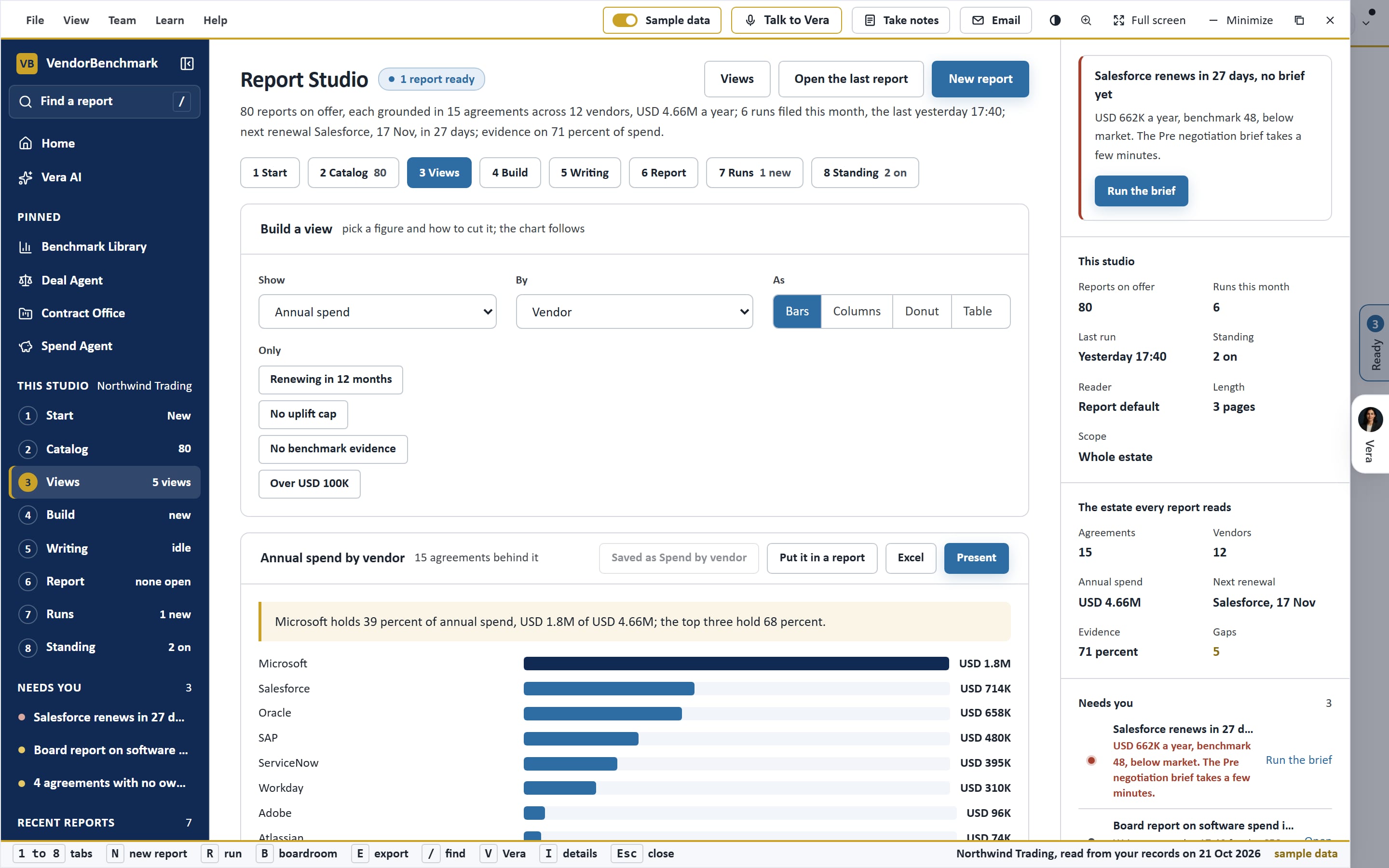
Task: Click the Microsoft spend bar
Action: 736,664
